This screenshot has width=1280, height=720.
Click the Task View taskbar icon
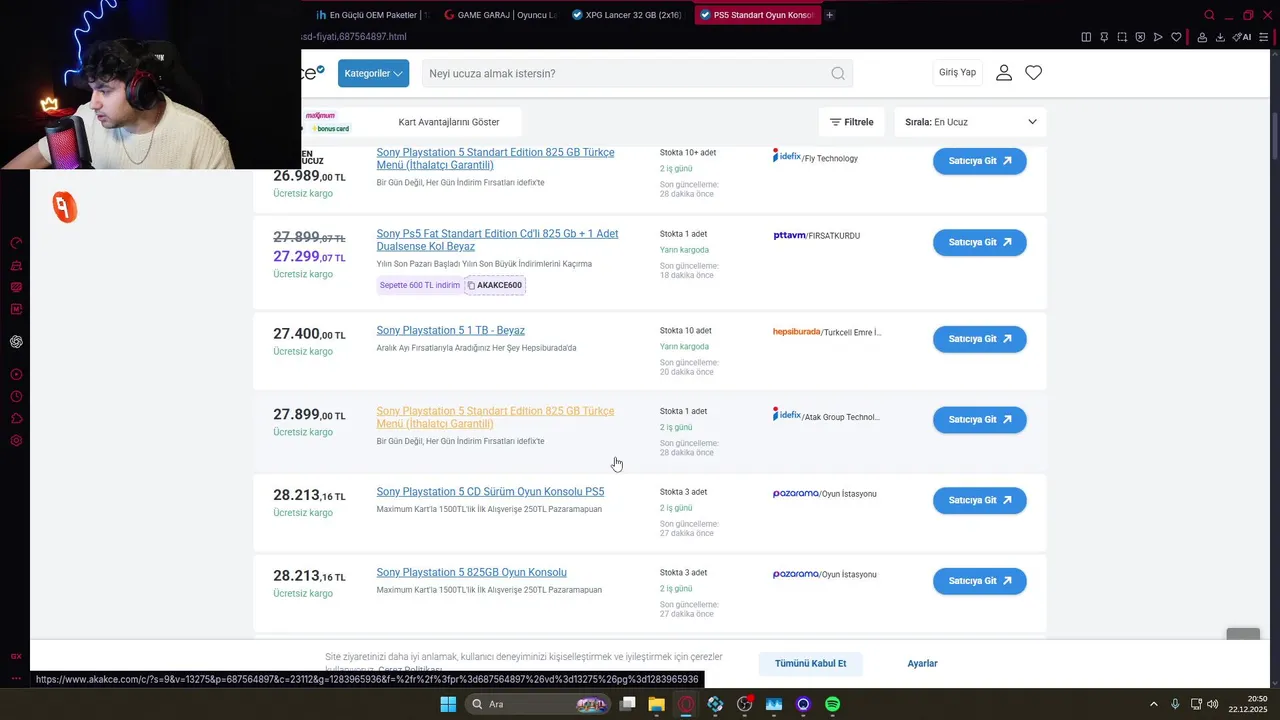(x=627, y=704)
